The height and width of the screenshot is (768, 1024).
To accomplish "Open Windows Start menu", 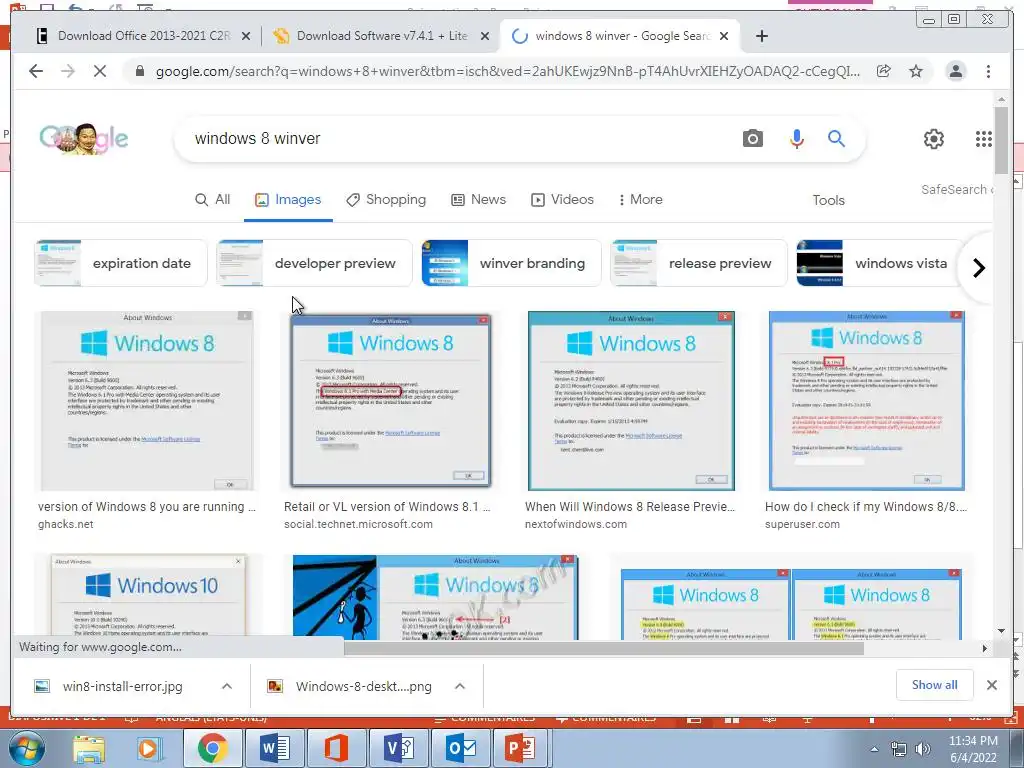I will click(x=26, y=748).
